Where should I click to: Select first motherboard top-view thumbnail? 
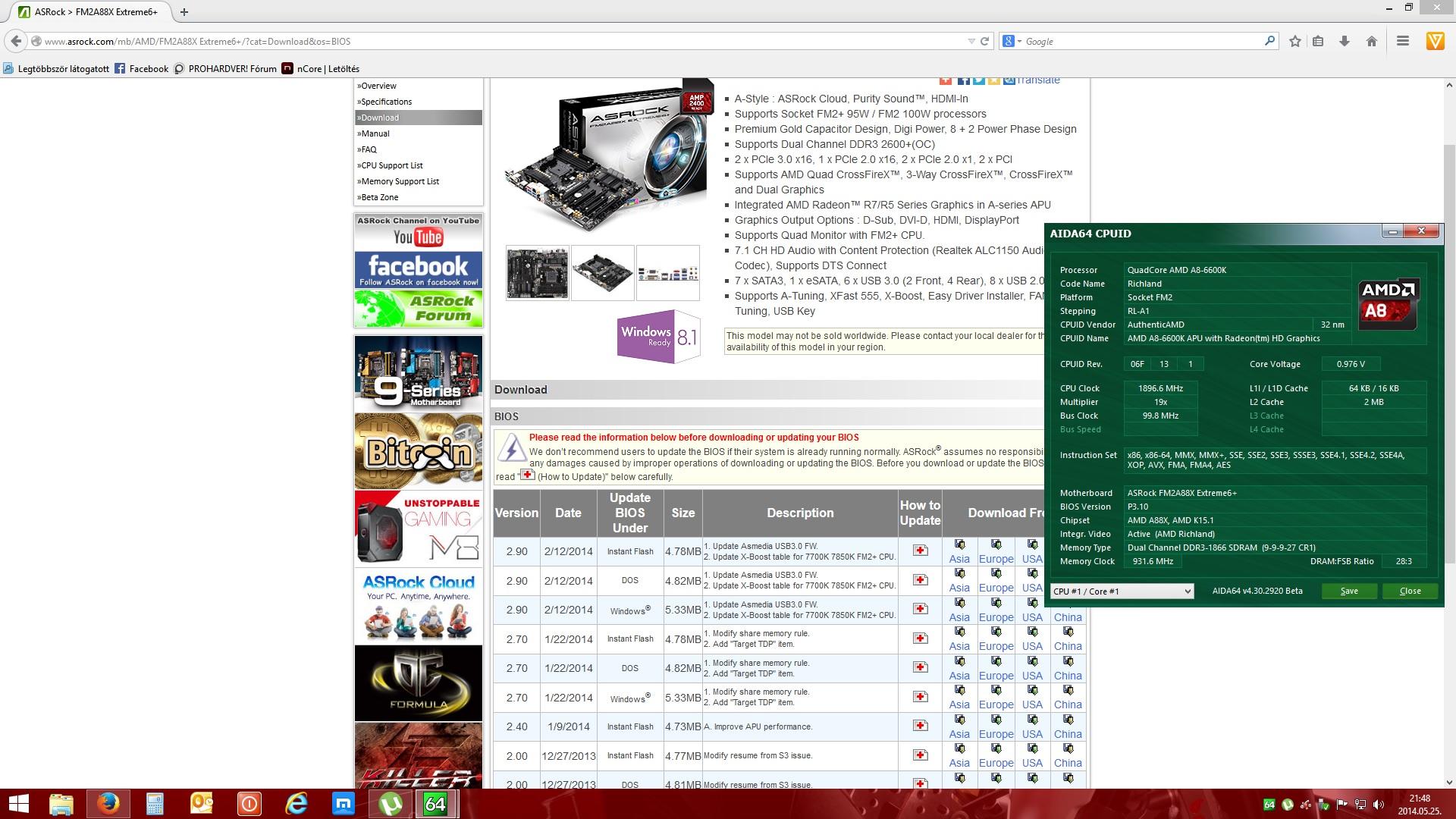click(x=537, y=273)
